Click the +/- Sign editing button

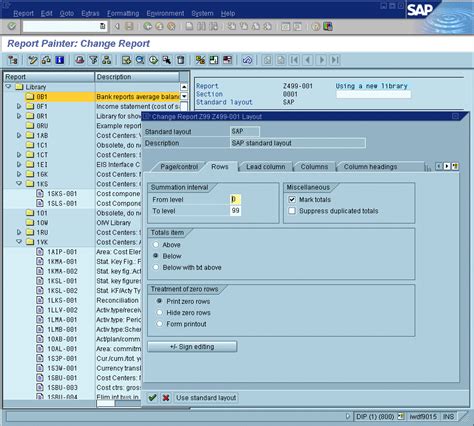[192, 347]
